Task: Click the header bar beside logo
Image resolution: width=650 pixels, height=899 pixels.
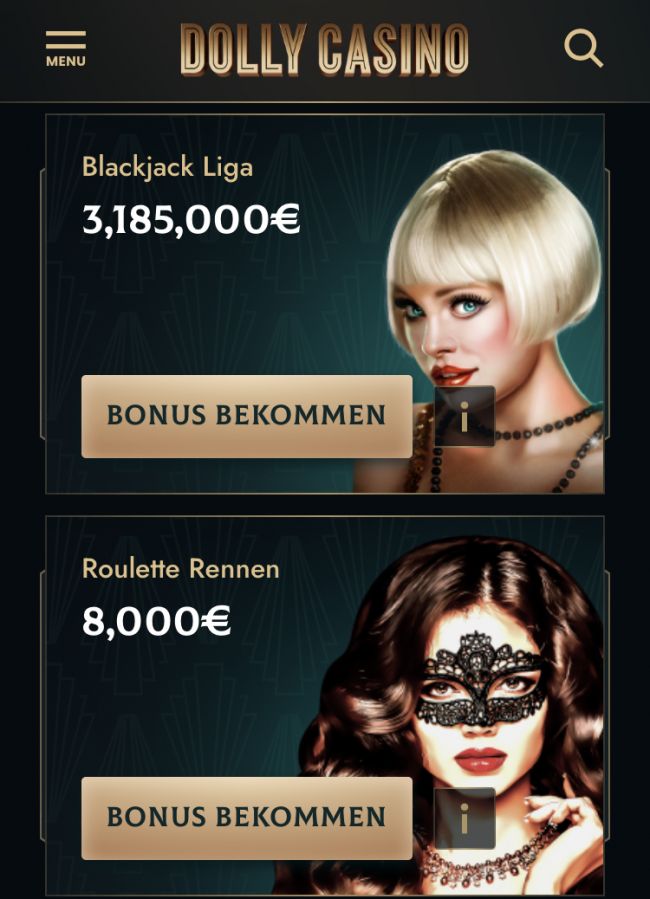Action: point(132,50)
